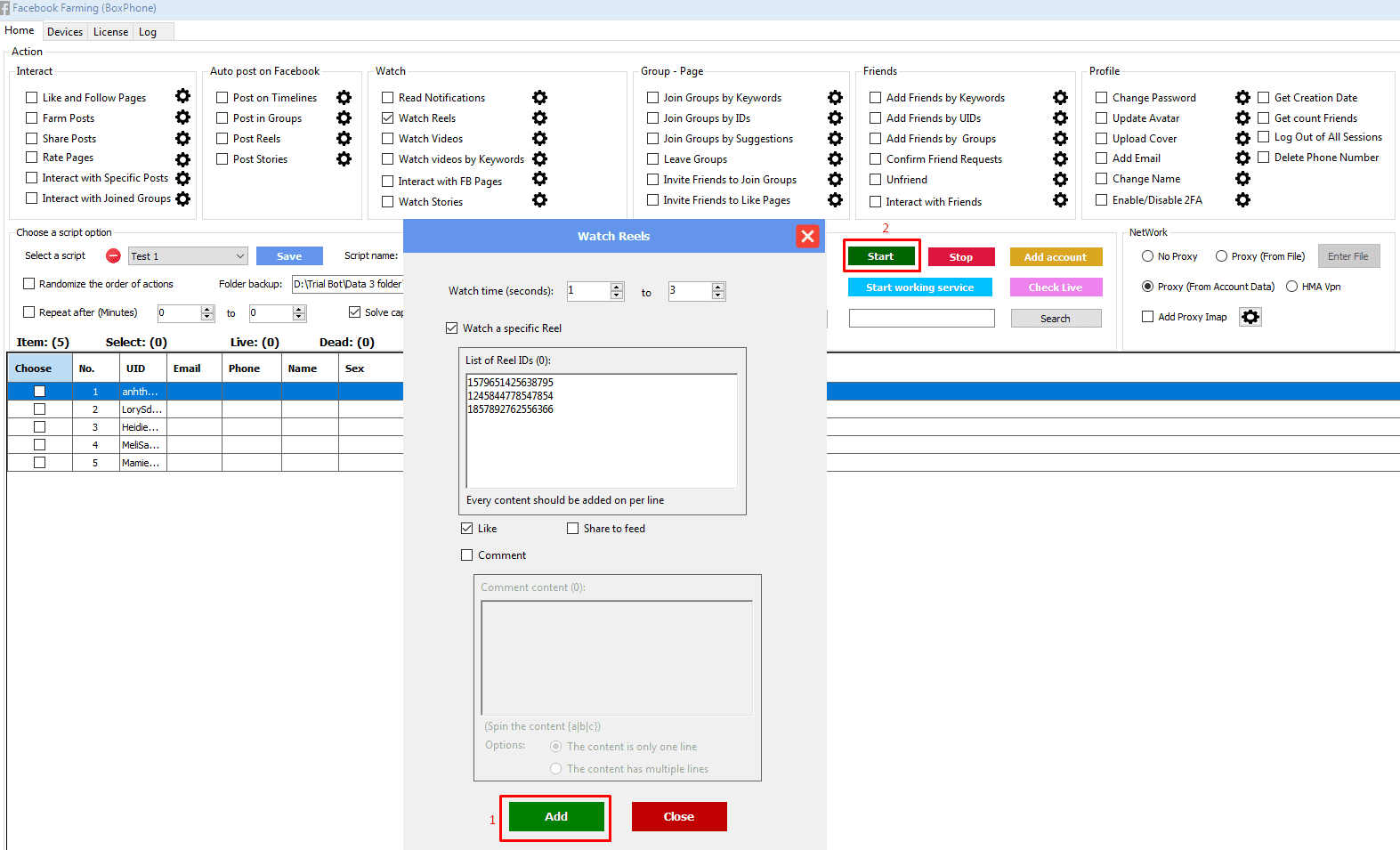Close the Watch Reels dialog with X
Screen dimensions: 1400x850
point(807,236)
